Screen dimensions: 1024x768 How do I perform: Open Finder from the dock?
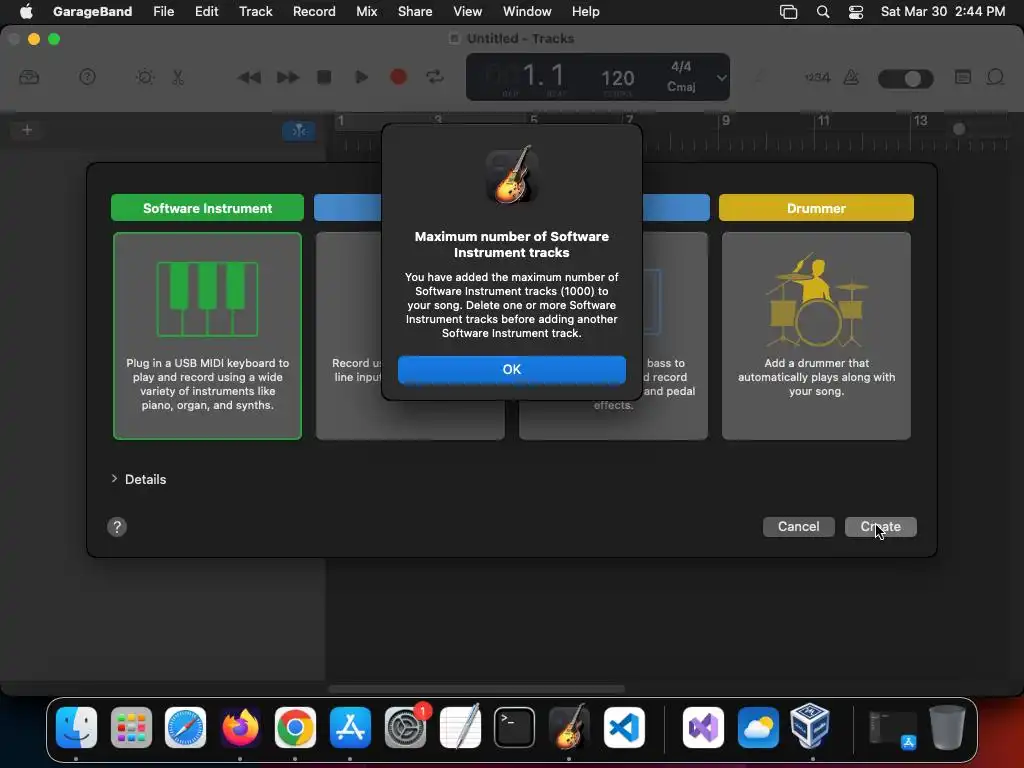point(76,727)
